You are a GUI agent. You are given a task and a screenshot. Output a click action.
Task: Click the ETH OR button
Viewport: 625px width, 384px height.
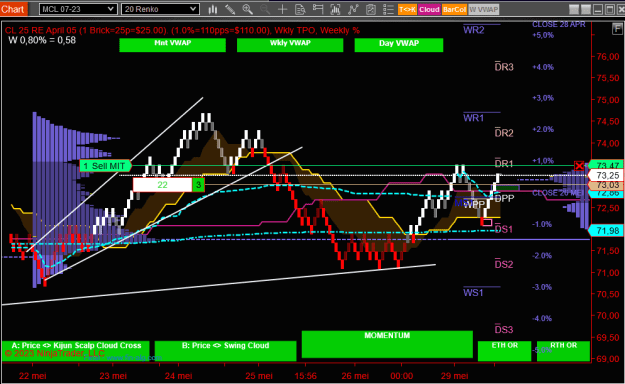pyautogui.click(x=505, y=351)
